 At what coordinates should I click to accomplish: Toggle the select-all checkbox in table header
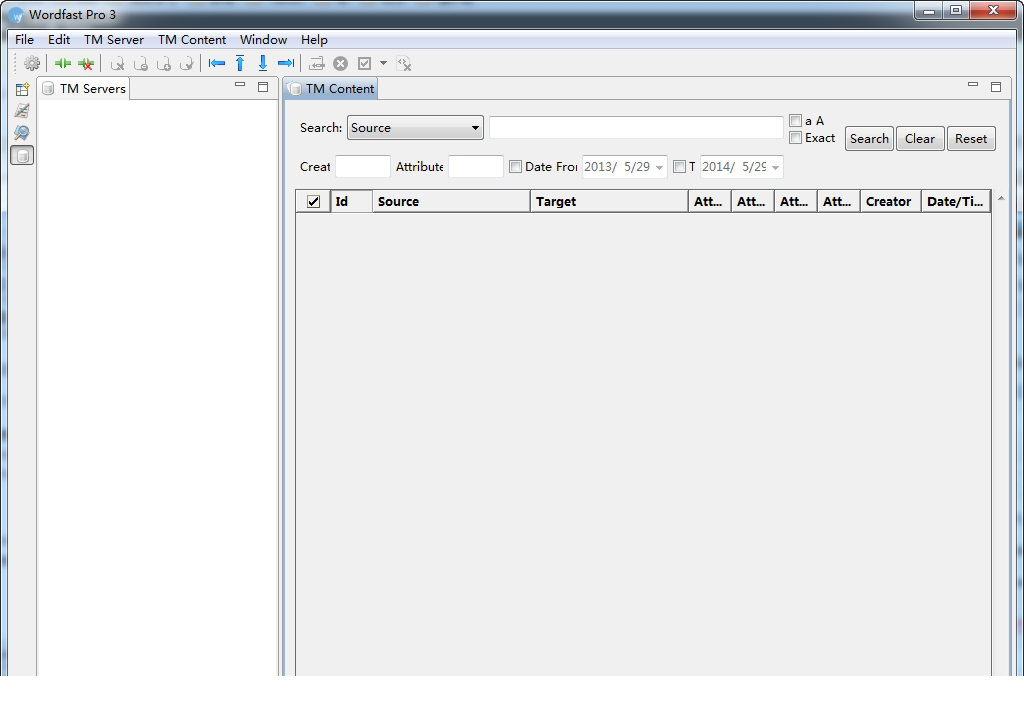(313, 201)
